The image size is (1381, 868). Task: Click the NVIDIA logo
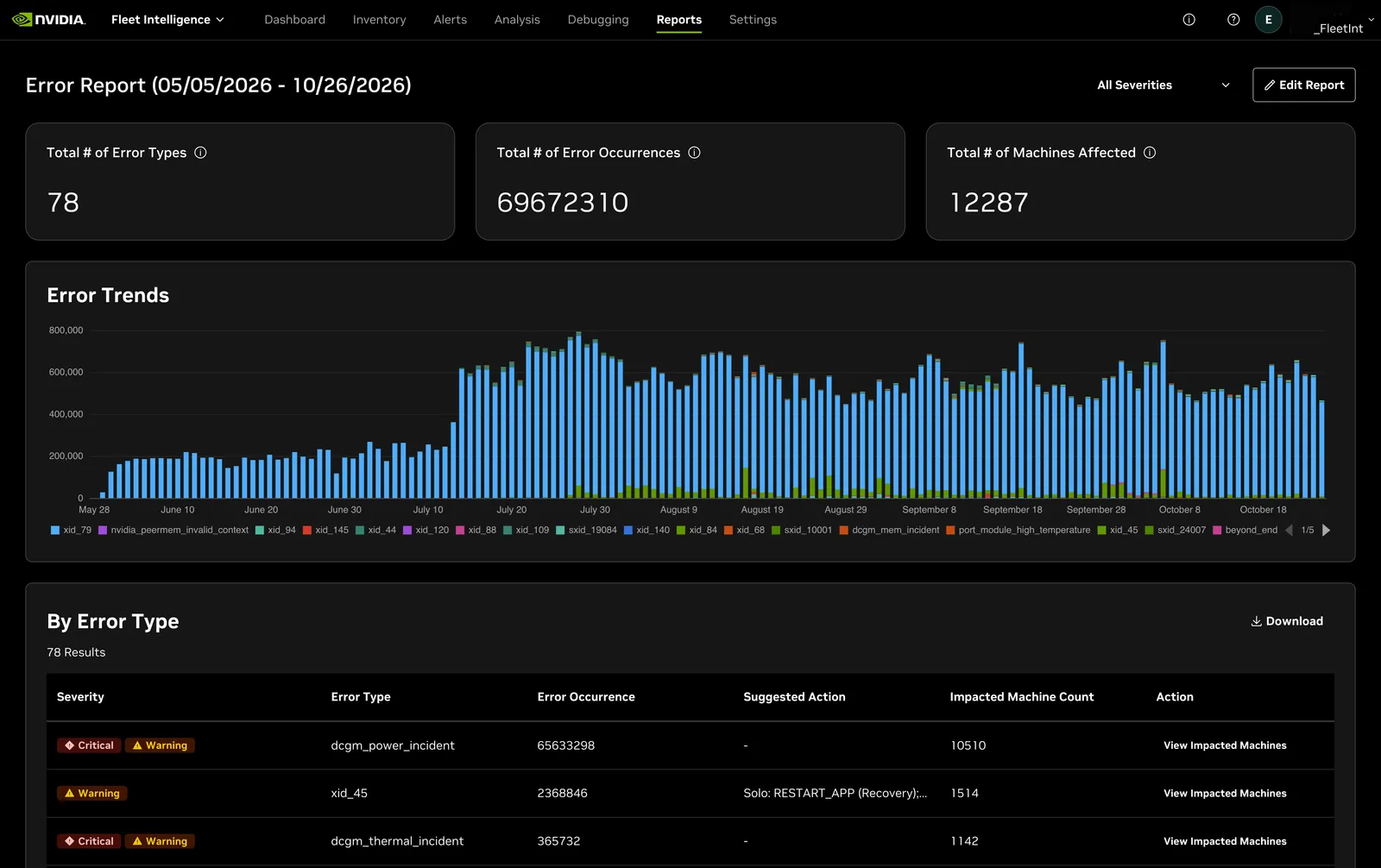(48, 20)
